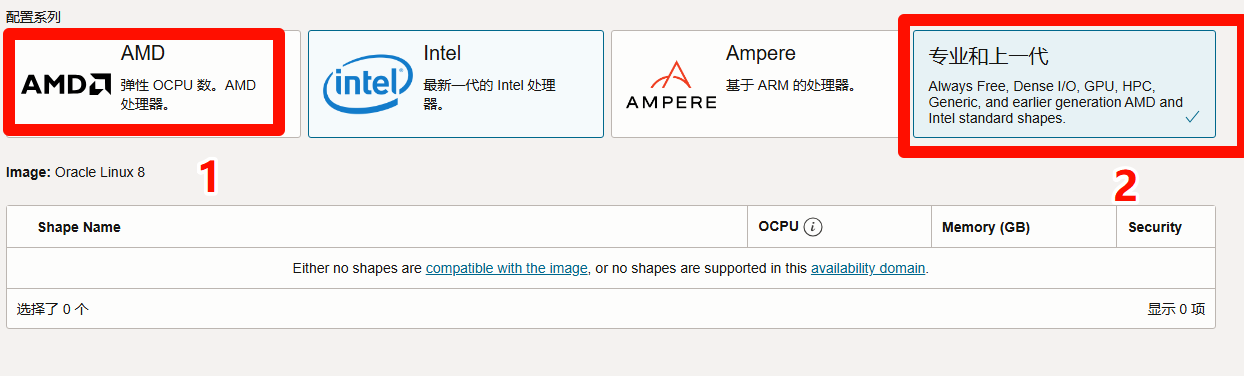Choose the 专业和上一代 shape series
Viewport: 1244px width, 376px height.
pyautogui.click(x=1064, y=84)
